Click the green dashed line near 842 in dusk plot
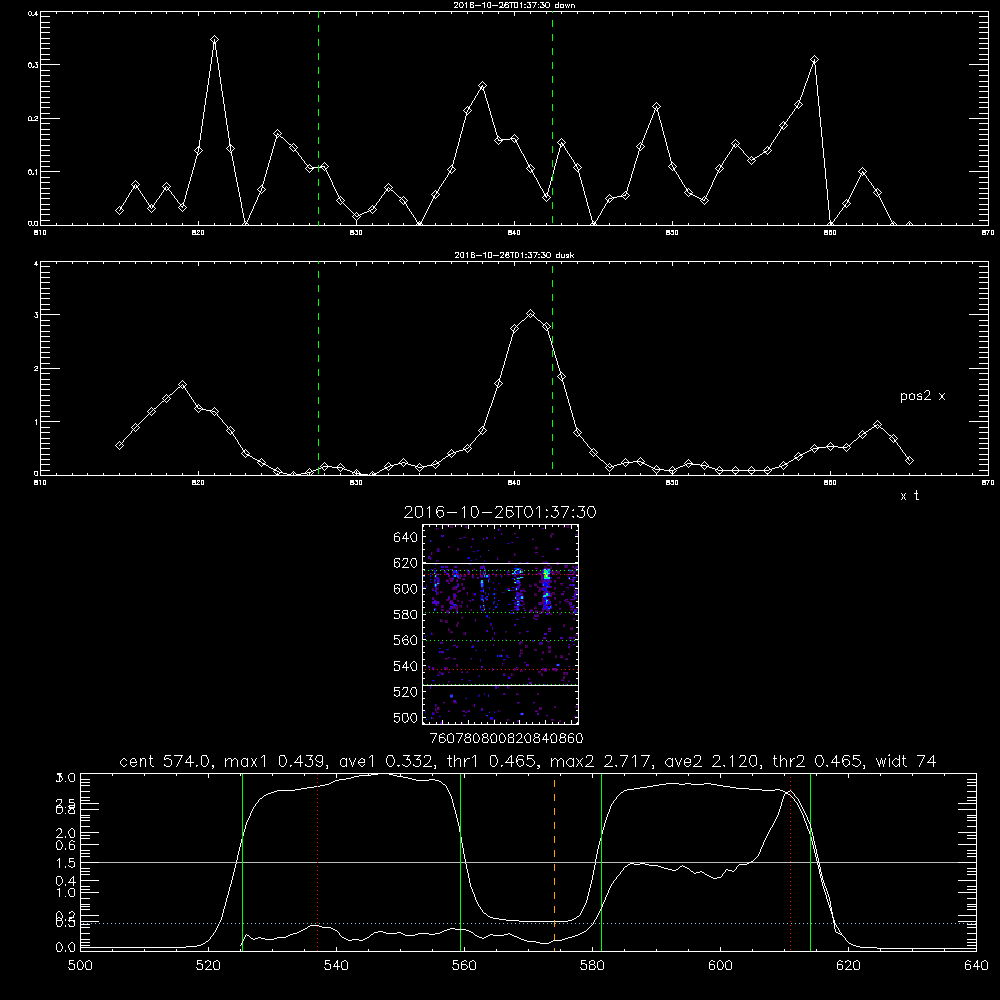1000x1000 pixels. coord(552,368)
